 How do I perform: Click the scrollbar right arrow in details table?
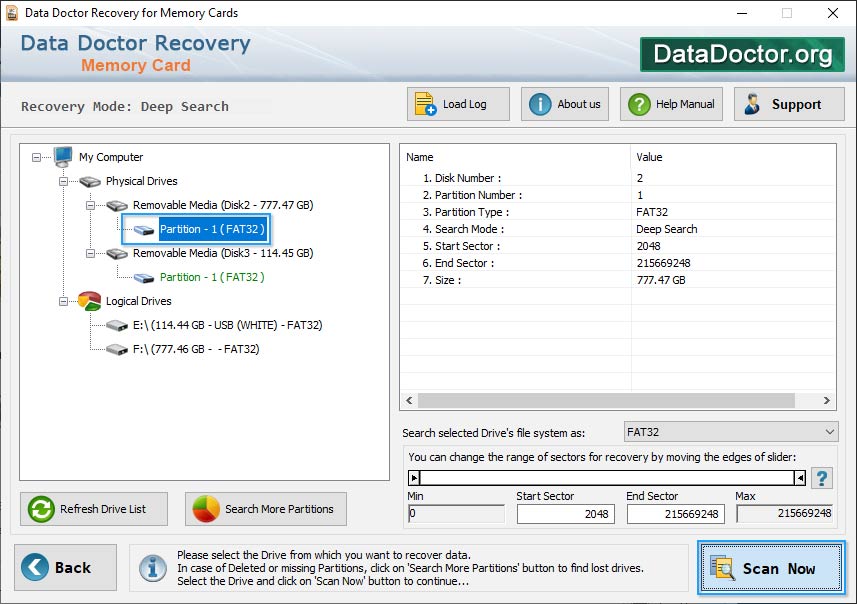(826, 401)
